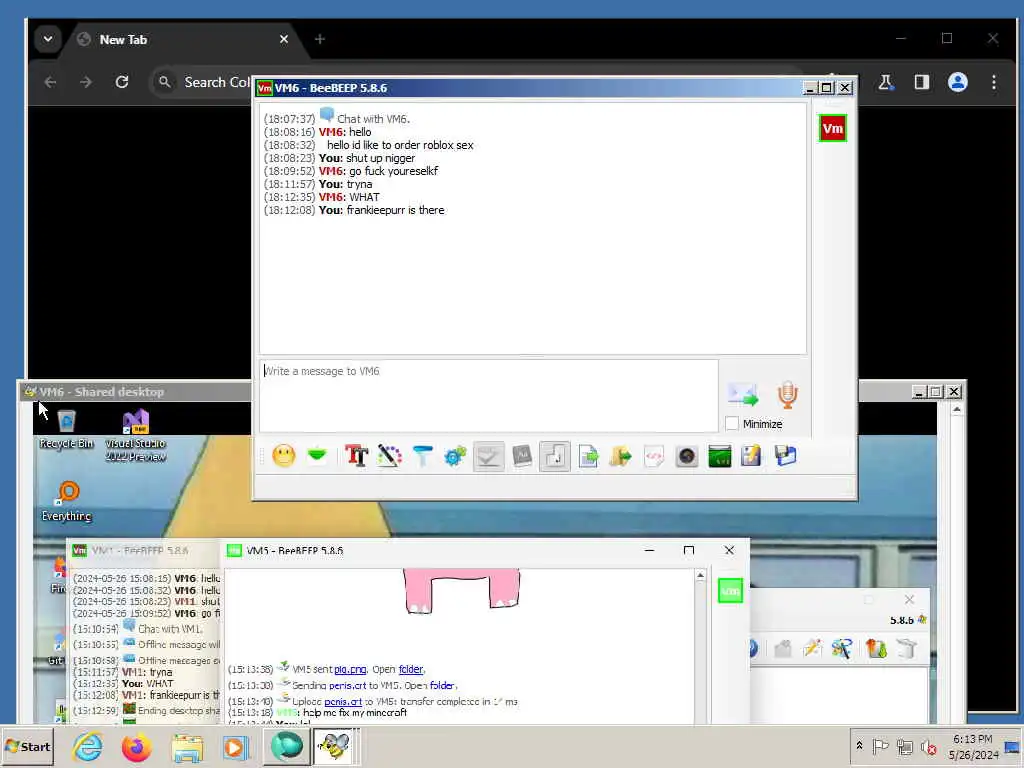
Task: Open the chat font selector (TT icon)
Action: pos(357,456)
